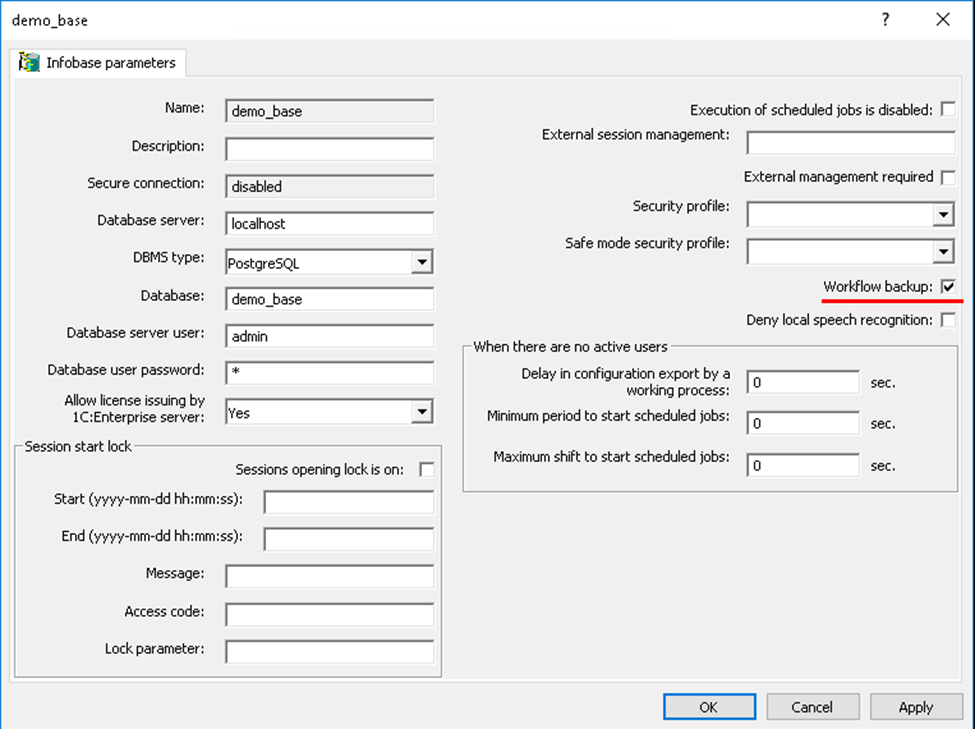Open the DBMS type dropdown

(423, 263)
